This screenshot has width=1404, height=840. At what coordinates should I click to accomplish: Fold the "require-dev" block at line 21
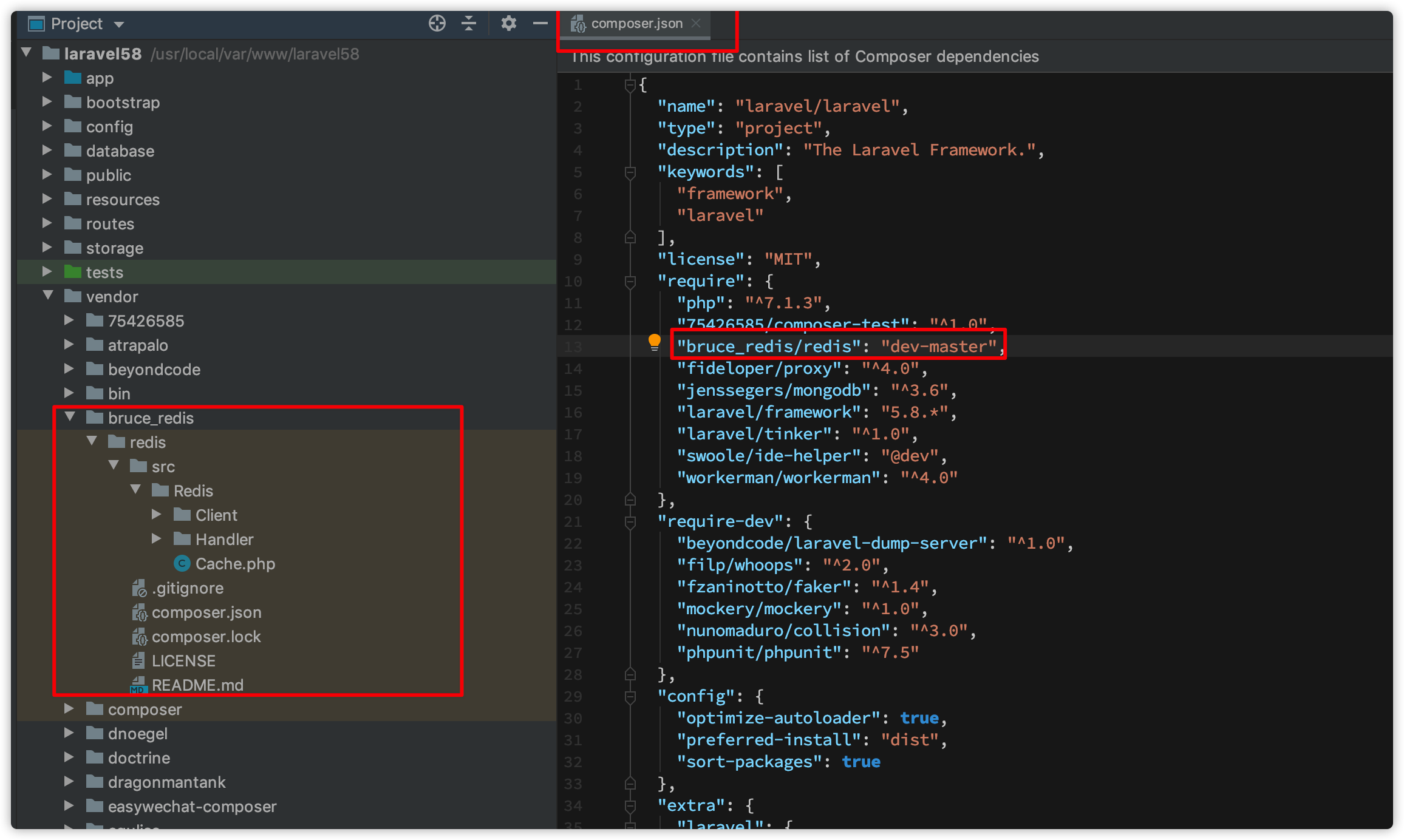click(x=630, y=522)
